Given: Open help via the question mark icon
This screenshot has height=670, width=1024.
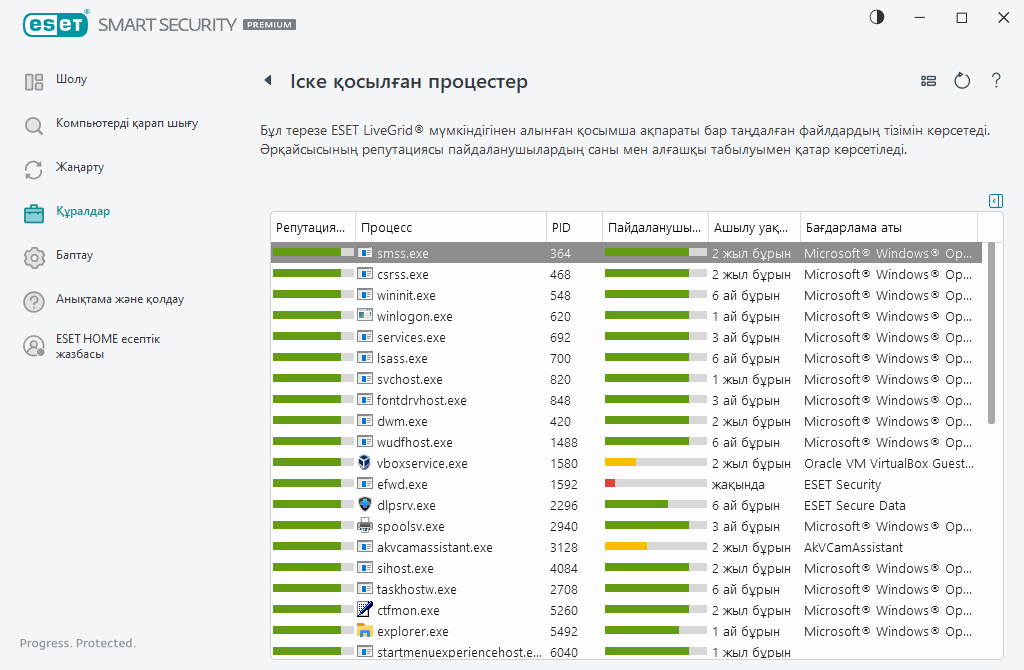Looking at the screenshot, I should (996, 81).
